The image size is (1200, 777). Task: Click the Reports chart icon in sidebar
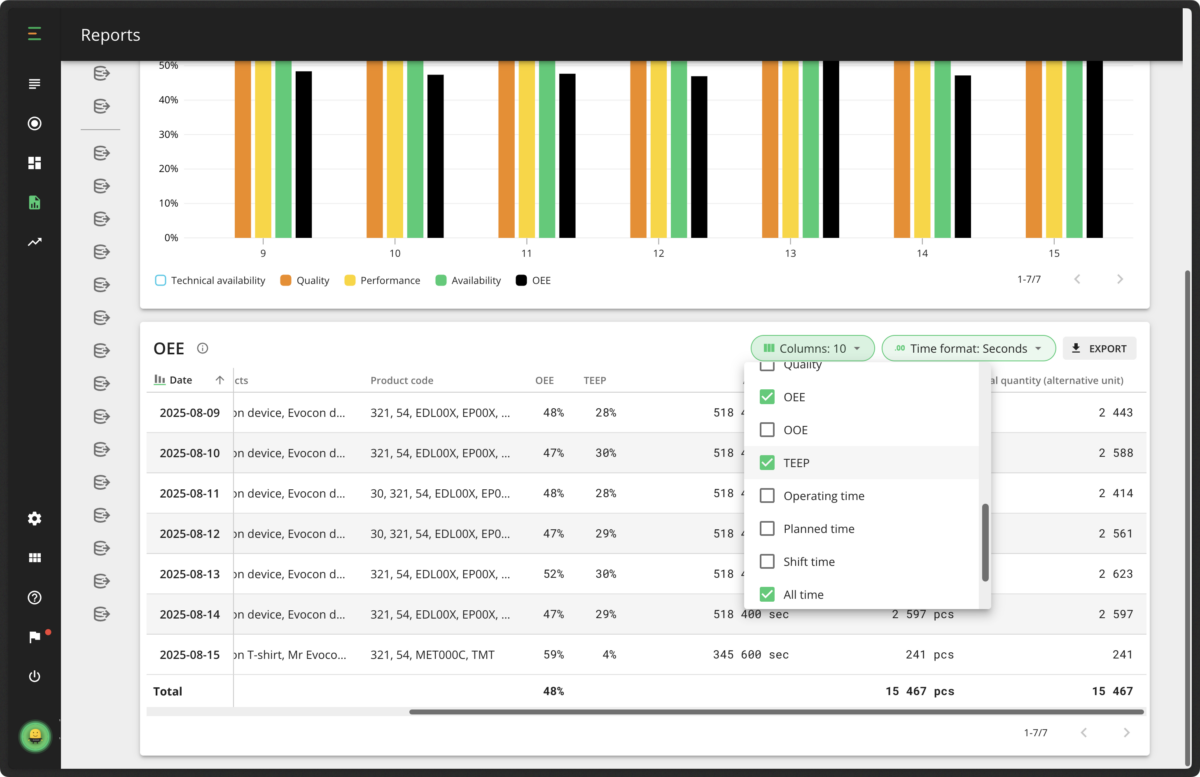(34, 203)
